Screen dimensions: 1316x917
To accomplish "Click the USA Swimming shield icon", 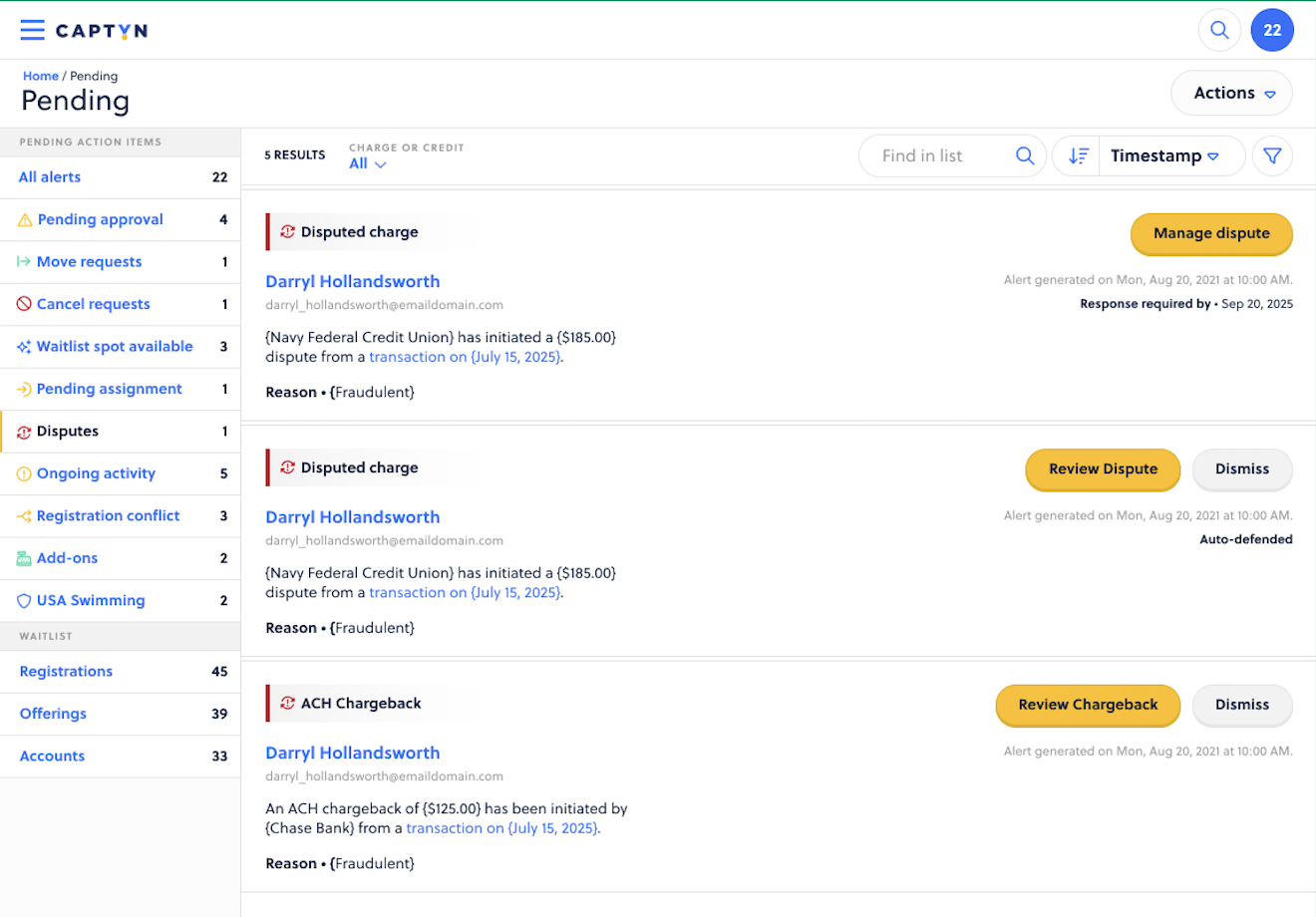I will tap(24, 601).
